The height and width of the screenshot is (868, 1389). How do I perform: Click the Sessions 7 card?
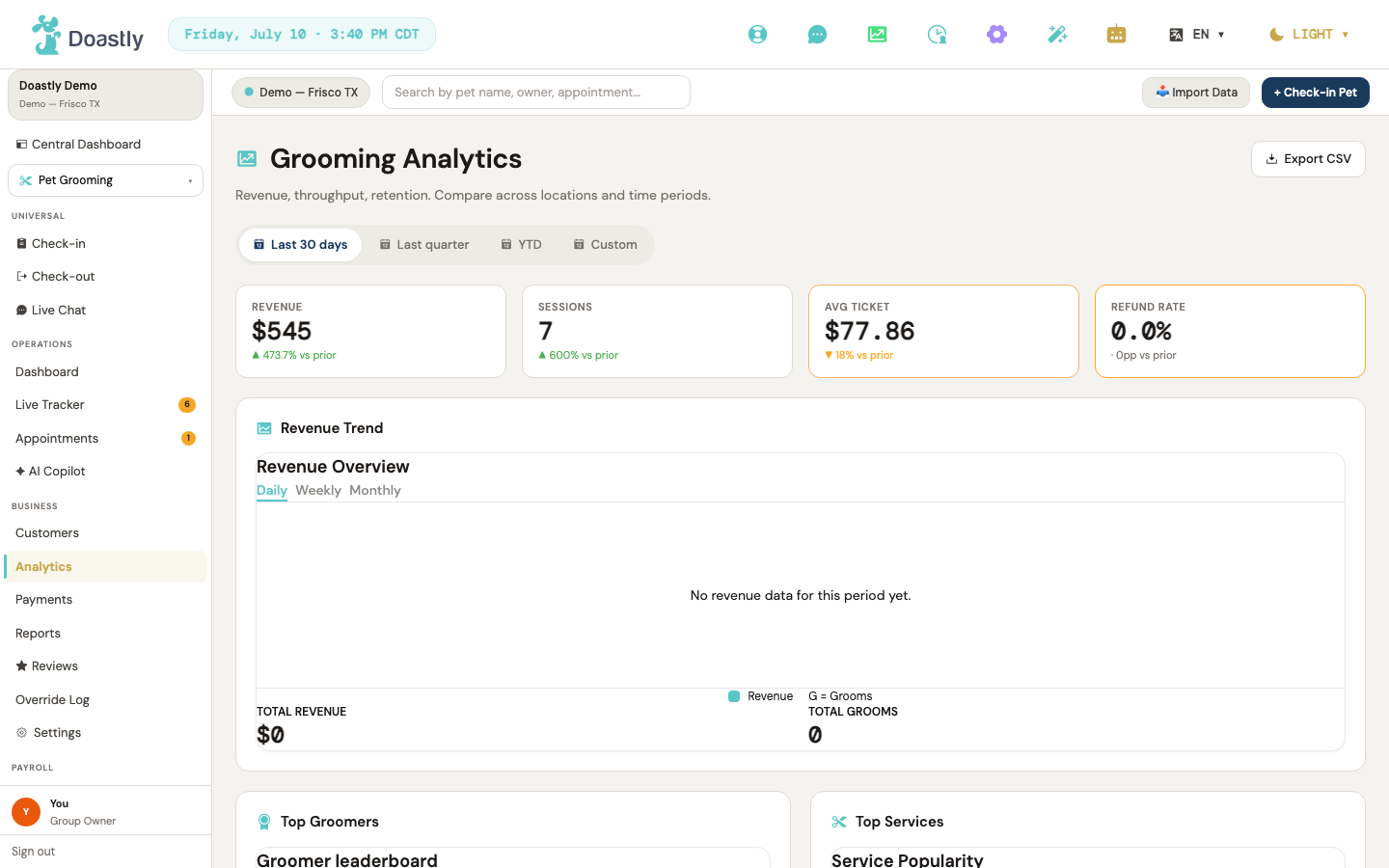[x=657, y=331]
